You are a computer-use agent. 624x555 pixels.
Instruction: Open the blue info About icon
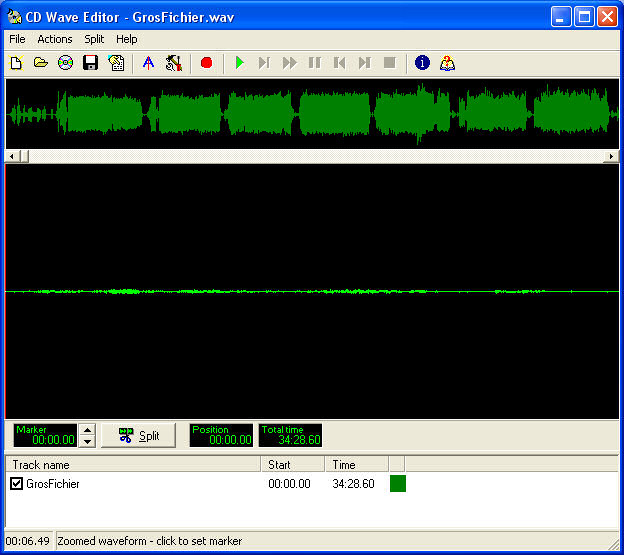(422, 63)
